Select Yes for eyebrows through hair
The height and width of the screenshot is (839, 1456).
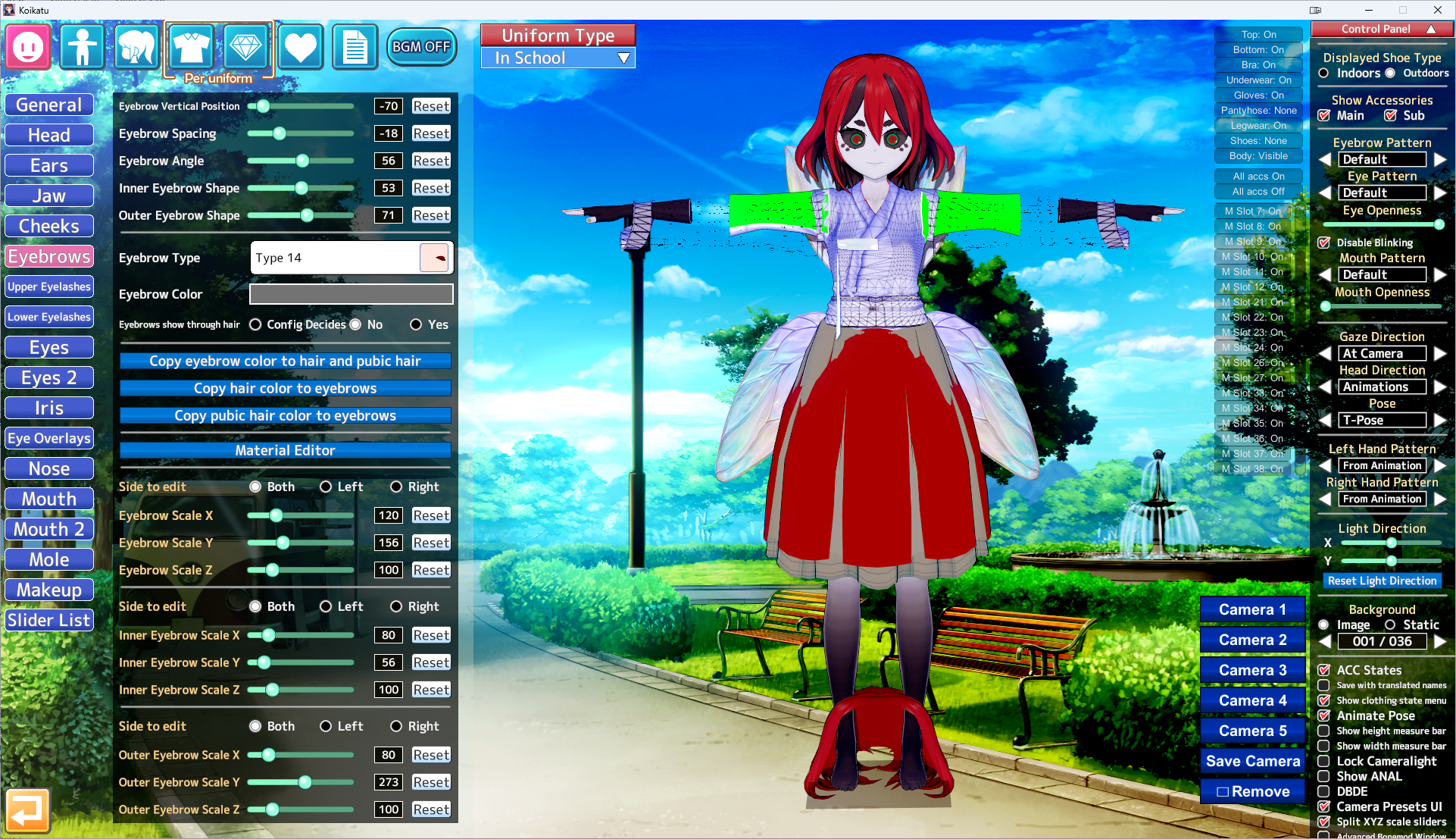(416, 324)
